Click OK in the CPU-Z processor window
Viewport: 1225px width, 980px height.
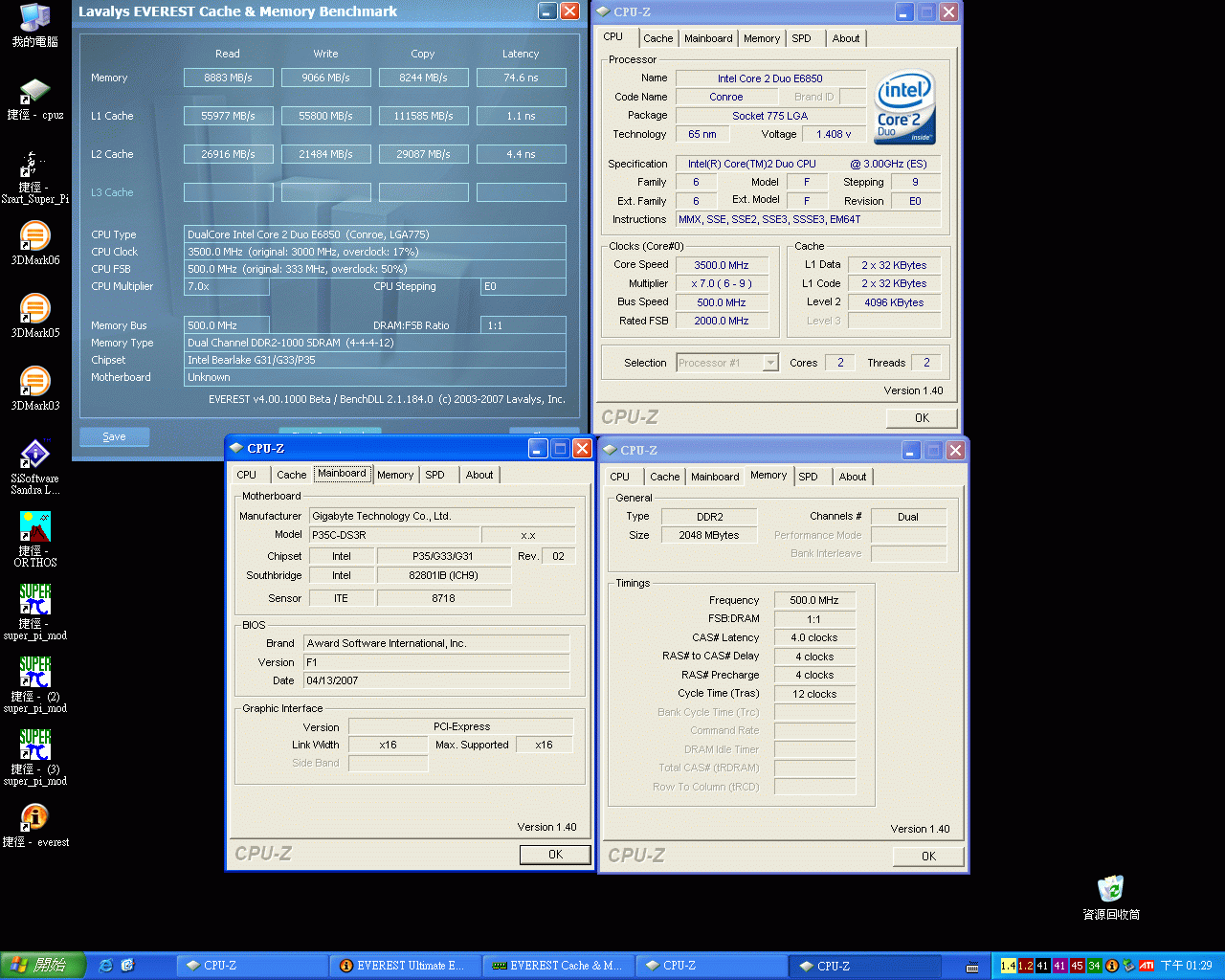tap(922, 418)
